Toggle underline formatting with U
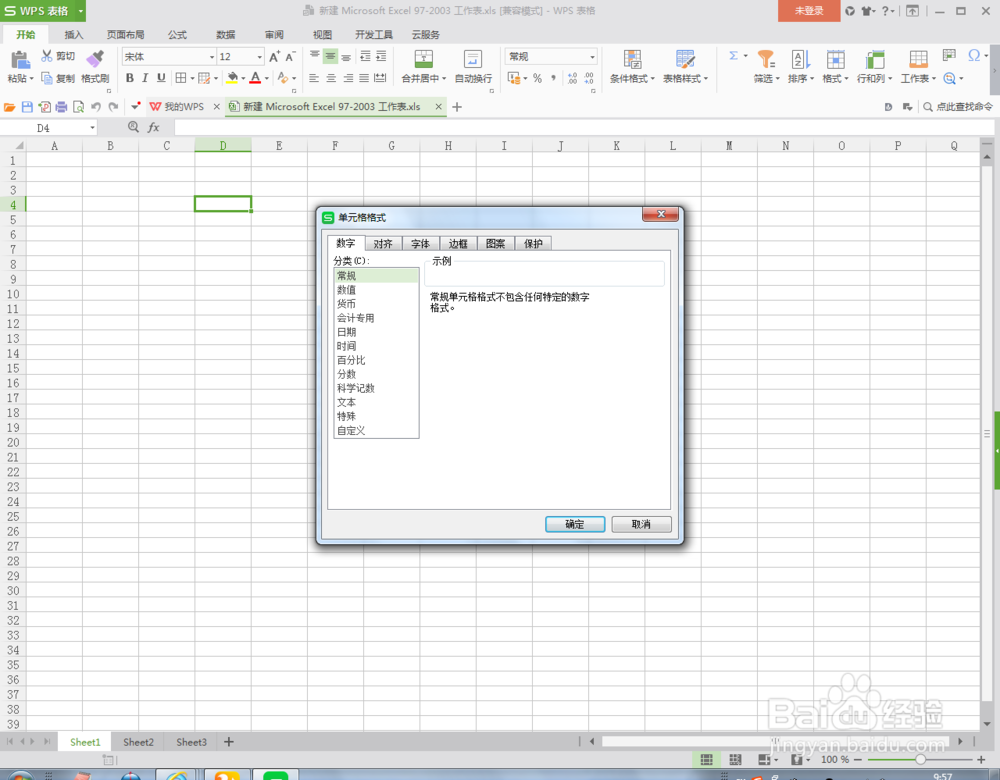Screen dimensions: 1000x780 (161, 78)
